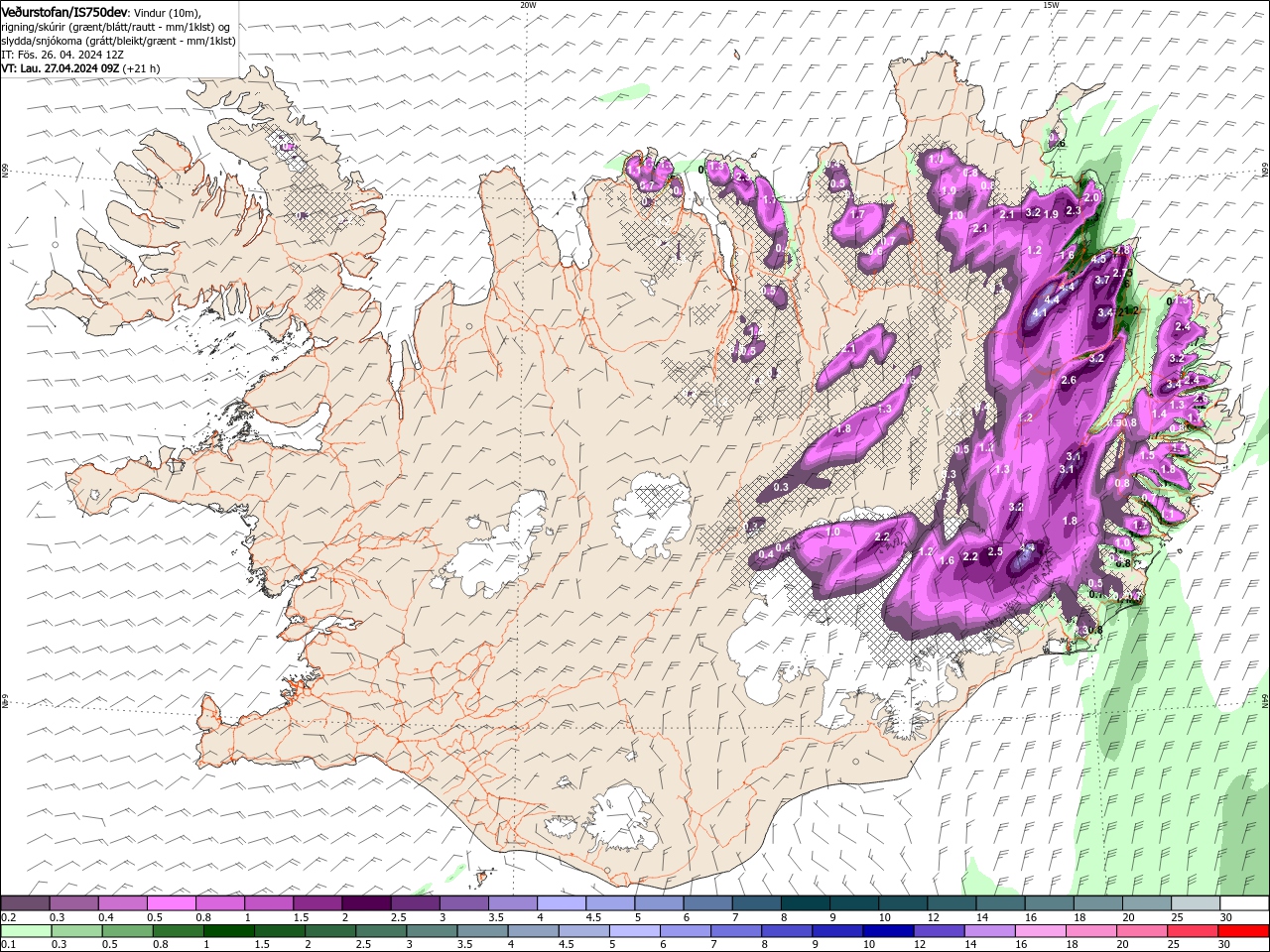Click the violet 14–16 swatch in lower legend
Image resolution: width=1270 pixels, height=952 pixels.
tap(988, 930)
